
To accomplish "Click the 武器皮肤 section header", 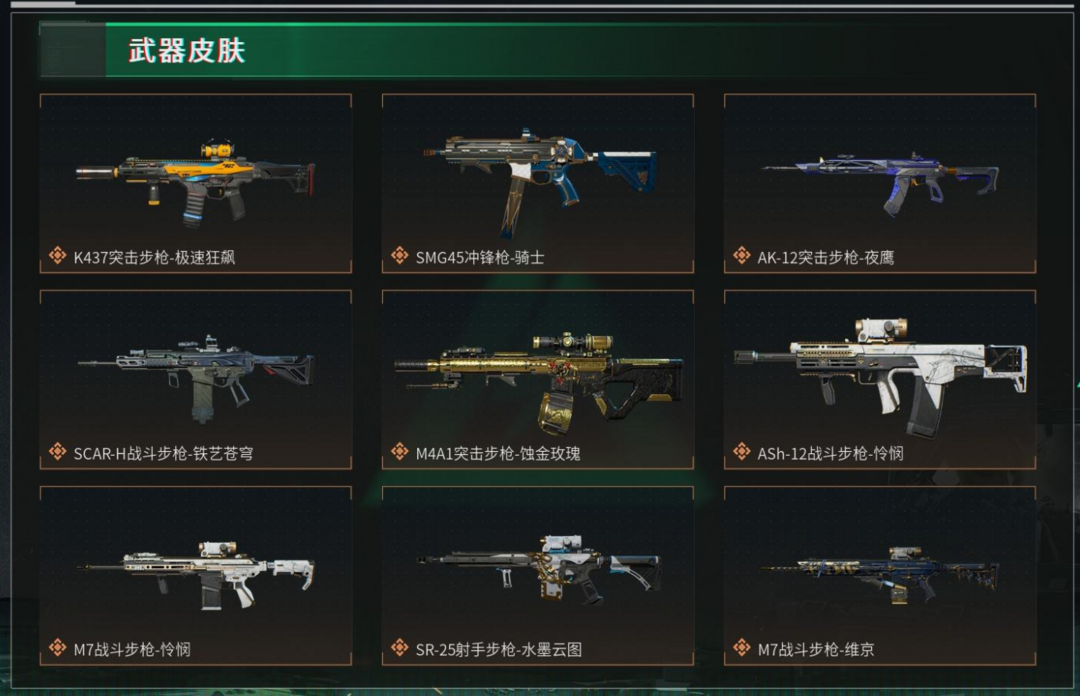I will point(187,51).
